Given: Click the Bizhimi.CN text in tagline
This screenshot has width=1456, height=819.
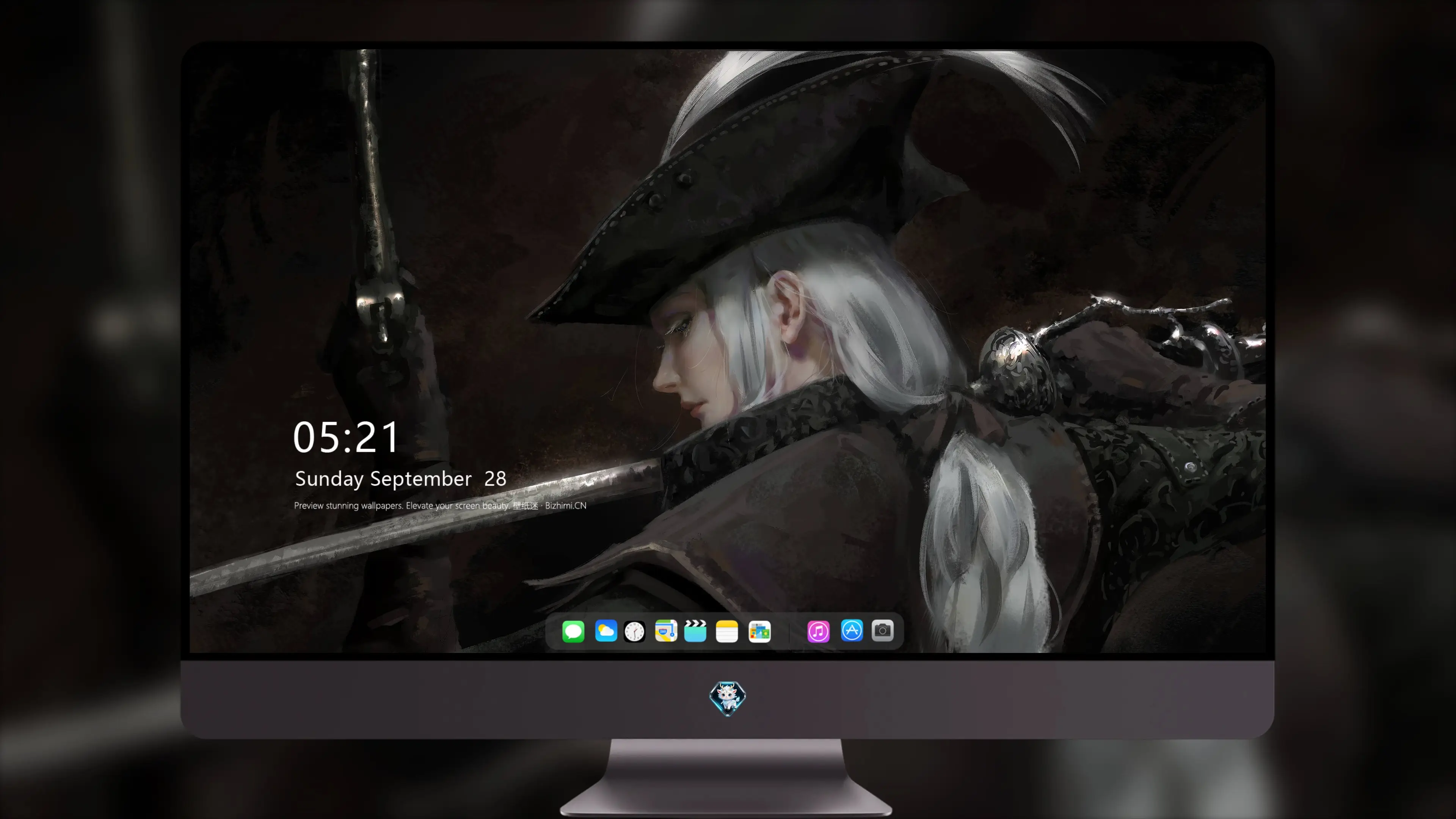Looking at the screenshot, I should point(565,505).
